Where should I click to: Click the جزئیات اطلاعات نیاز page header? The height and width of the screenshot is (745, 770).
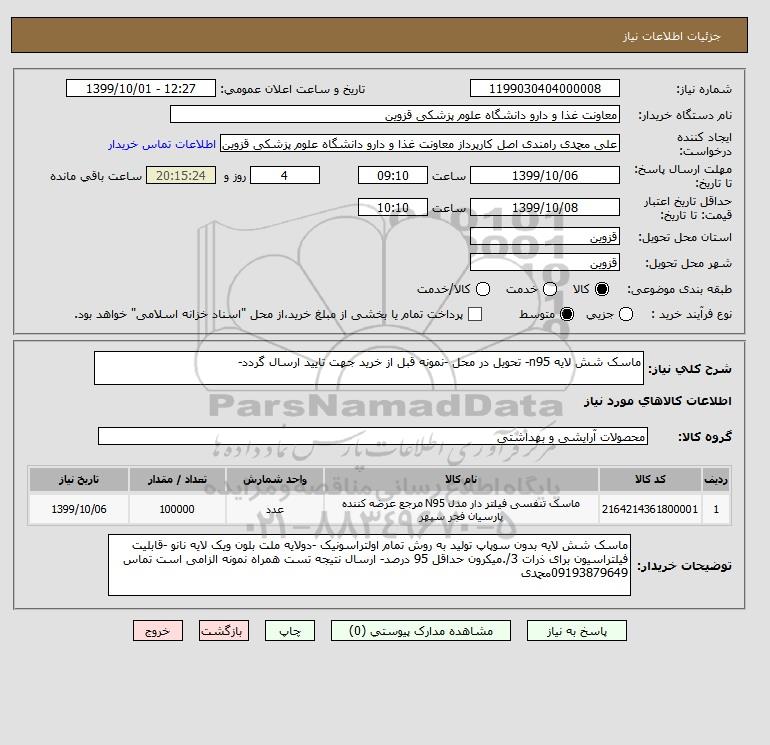(671, 36)
